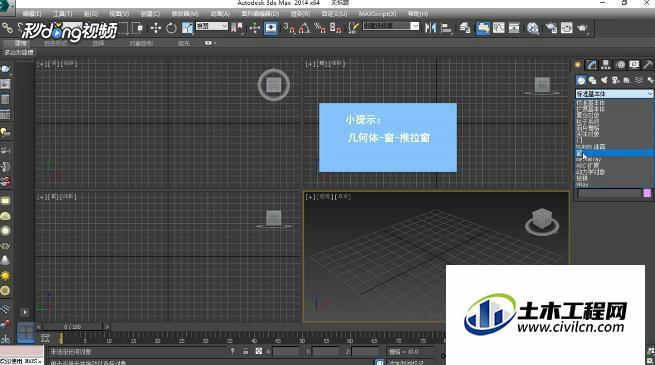Viewport: 655px width, 365px height.
Task: Open the MAXScript(X) menu
Action: tap(378, 14)
